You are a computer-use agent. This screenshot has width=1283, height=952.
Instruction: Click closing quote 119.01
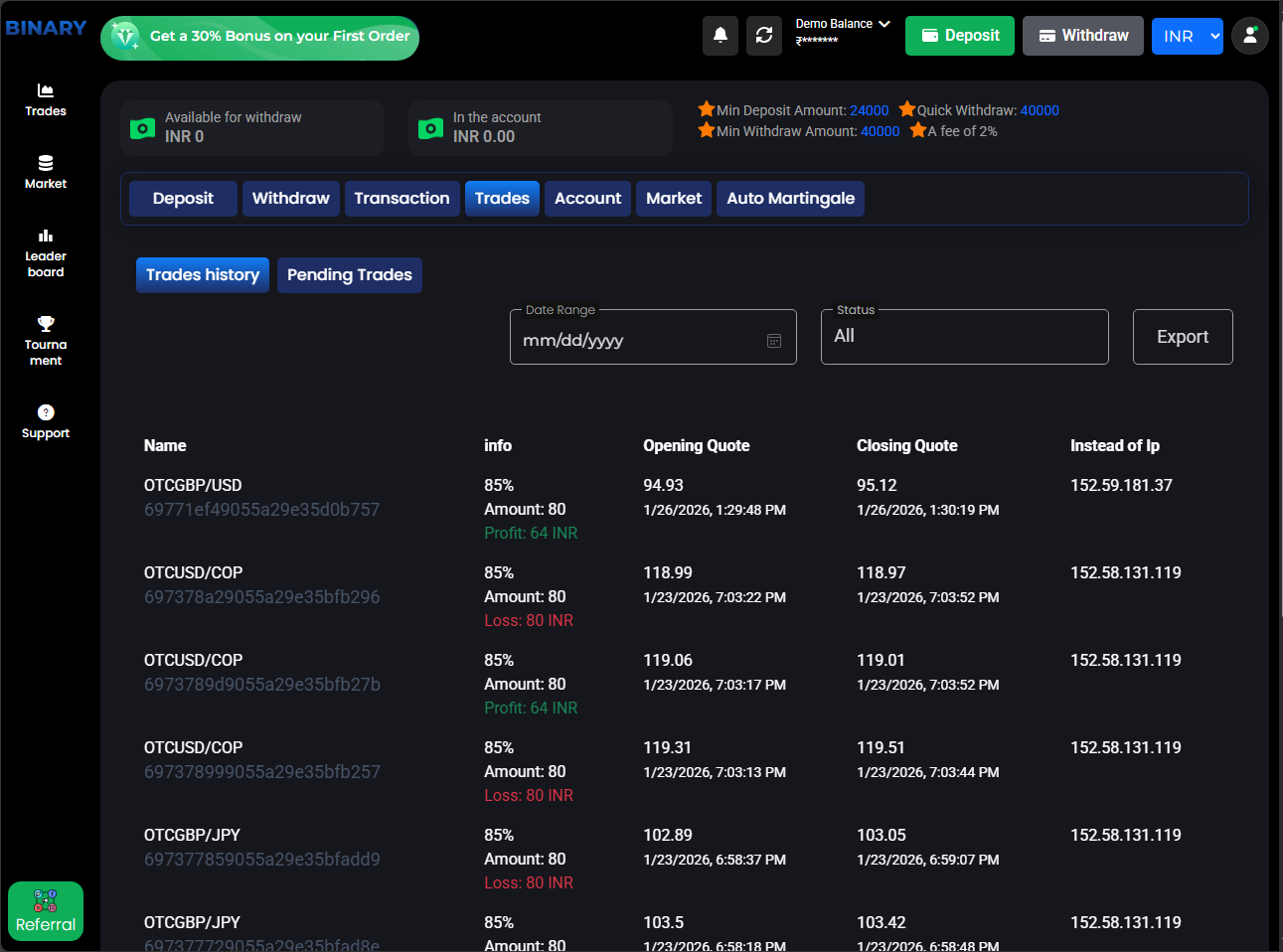pos(882,661)
